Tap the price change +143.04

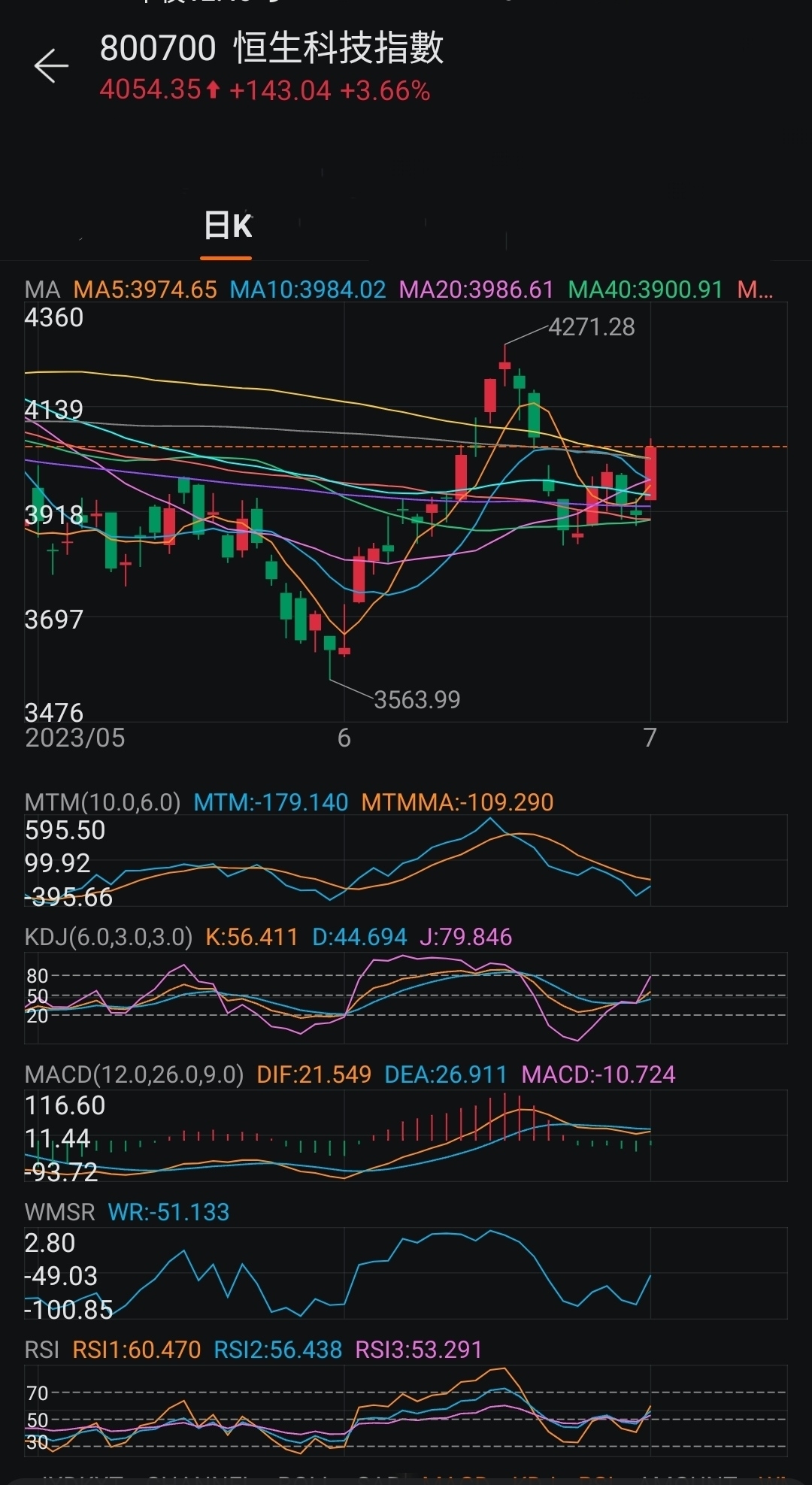point(280,91)
